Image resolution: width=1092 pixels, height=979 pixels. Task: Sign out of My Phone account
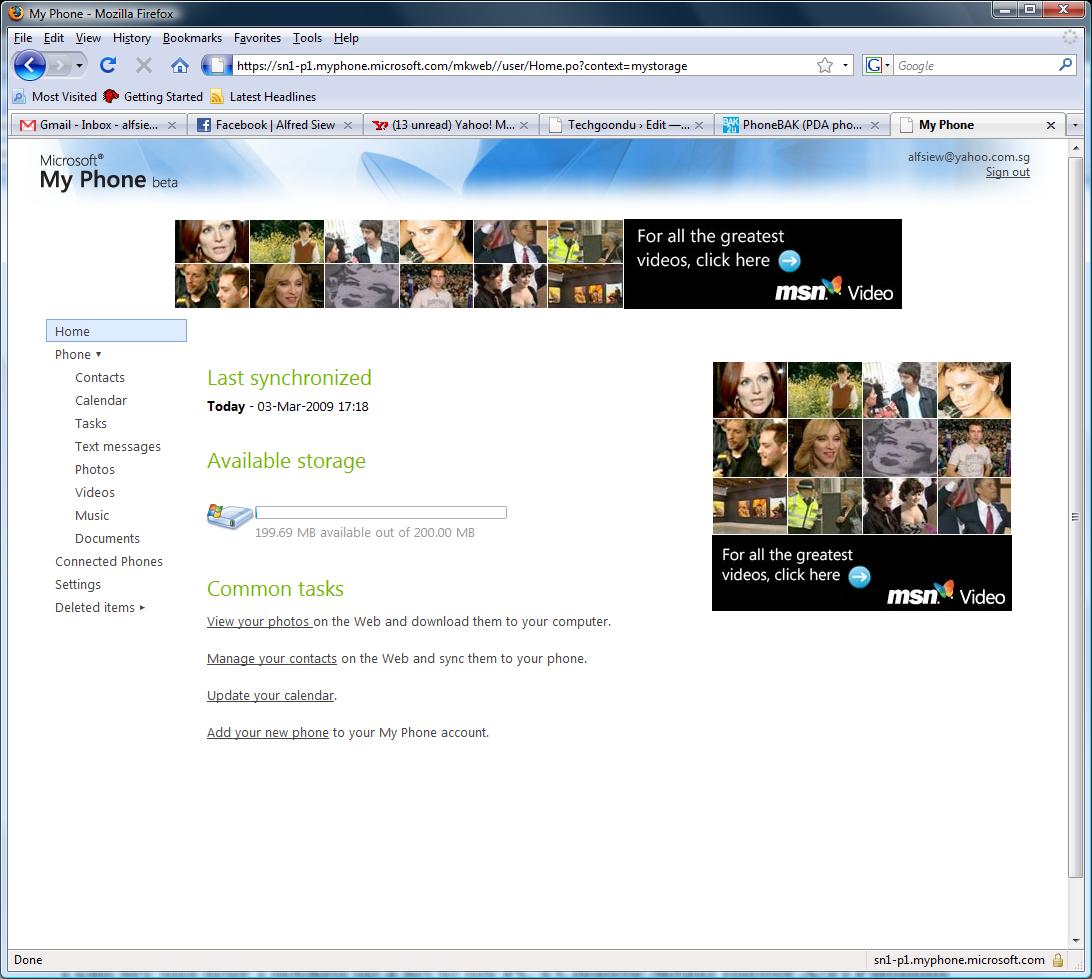[1007, 173]
